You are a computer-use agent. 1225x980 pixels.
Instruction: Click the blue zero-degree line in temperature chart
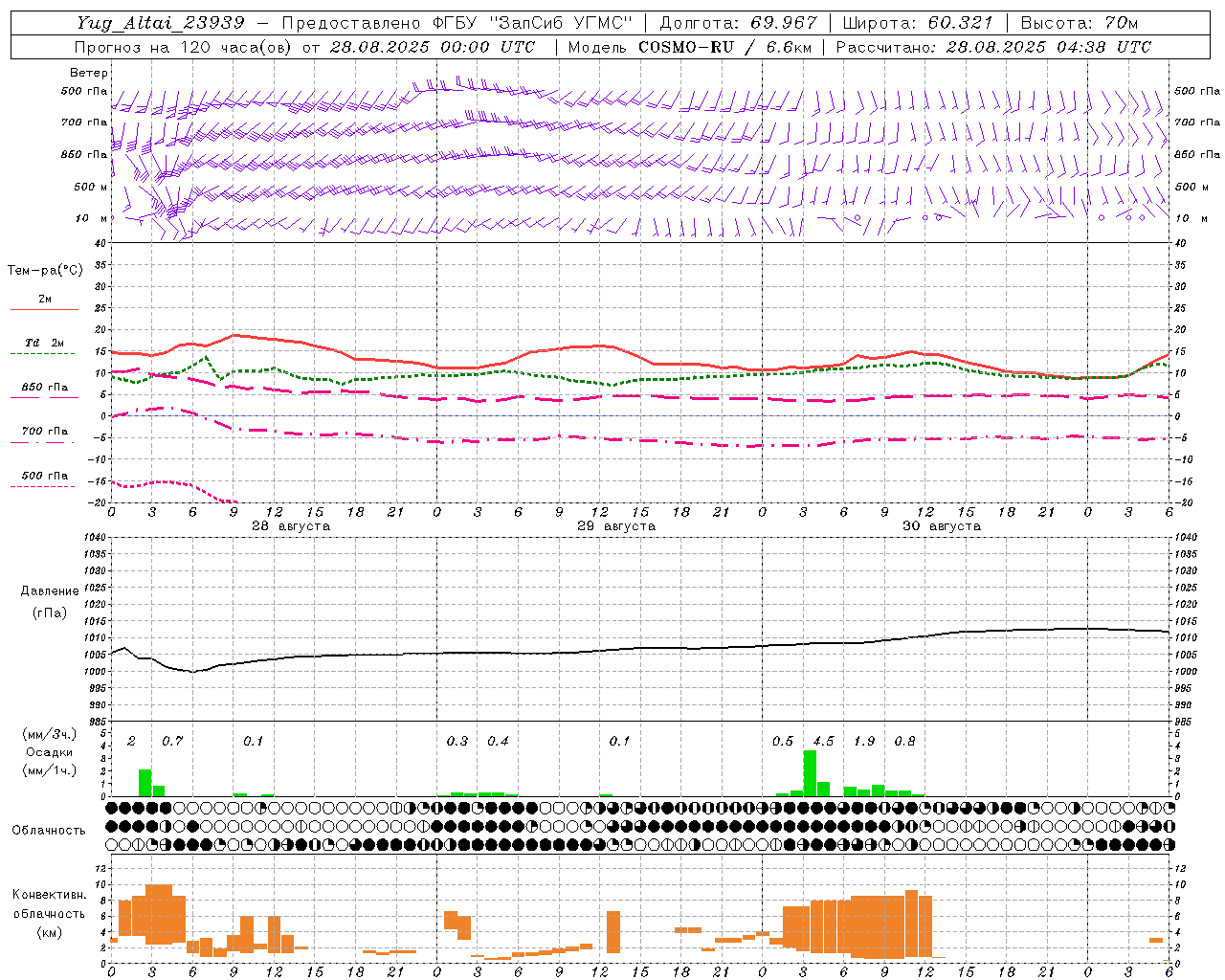tap(639, 415)
